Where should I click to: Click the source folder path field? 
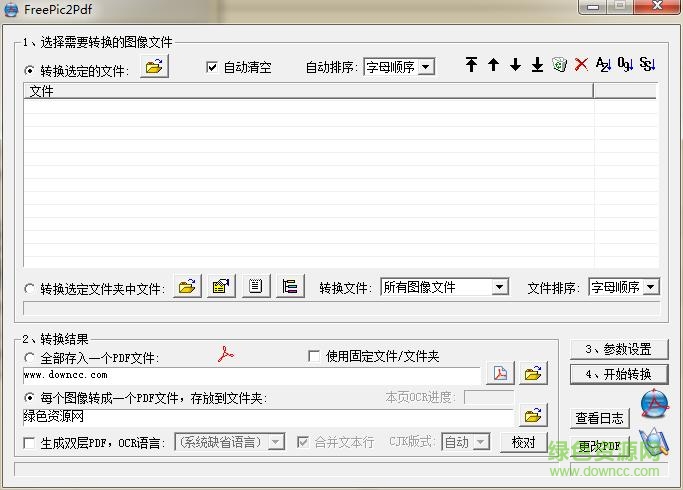[341, 308]
